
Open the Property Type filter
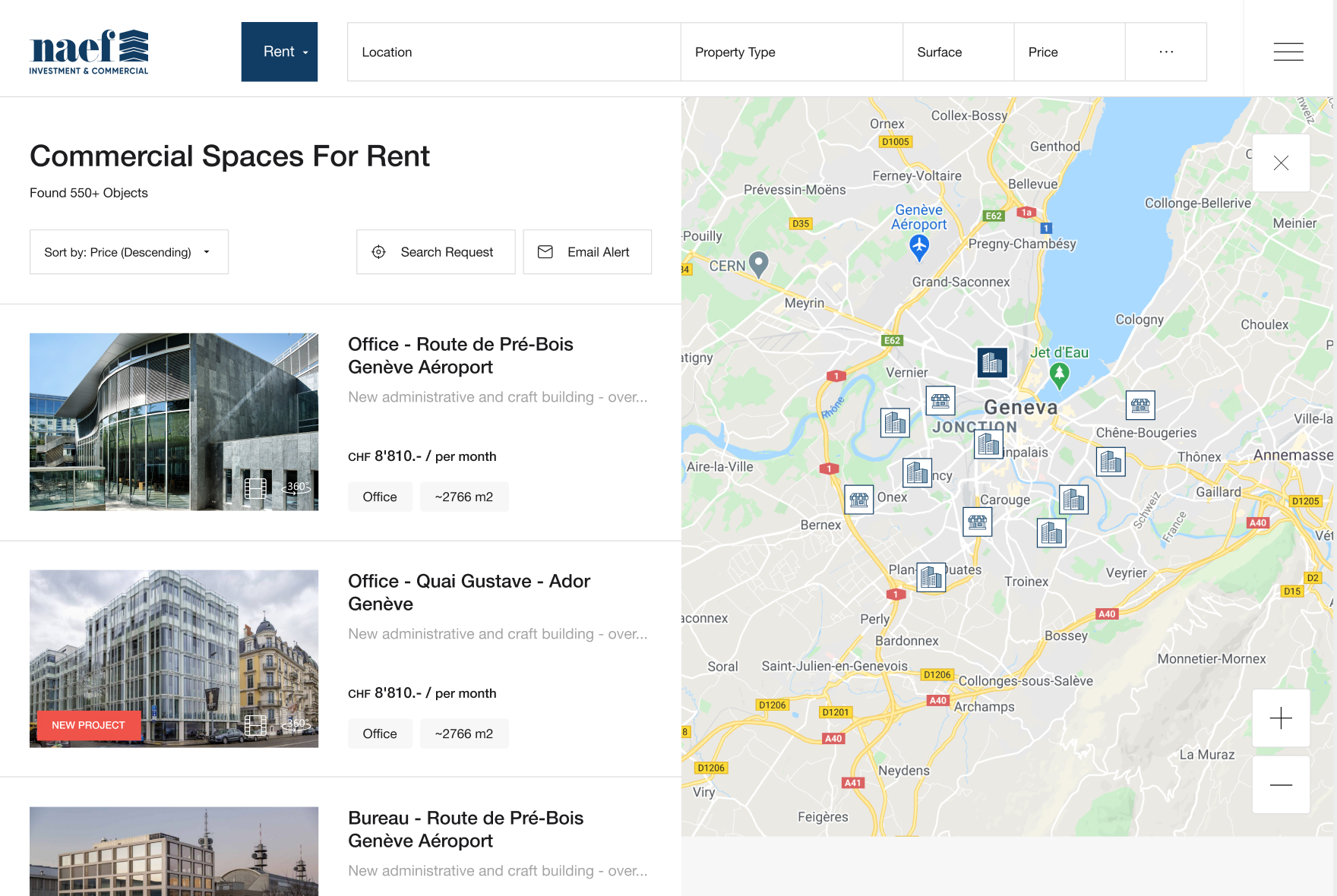coord(791,52)
